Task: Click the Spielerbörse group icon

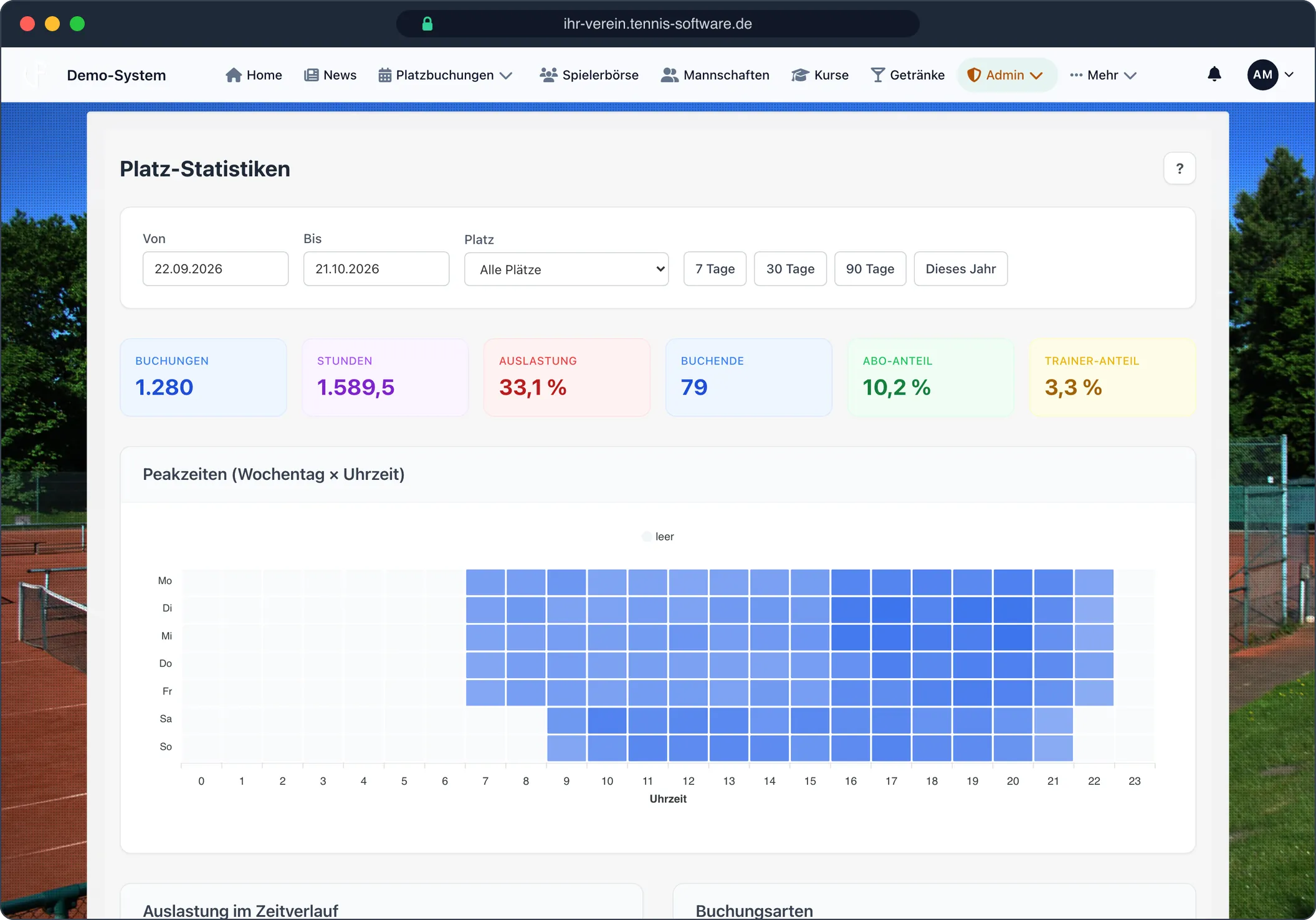Action: click(548, 75)
